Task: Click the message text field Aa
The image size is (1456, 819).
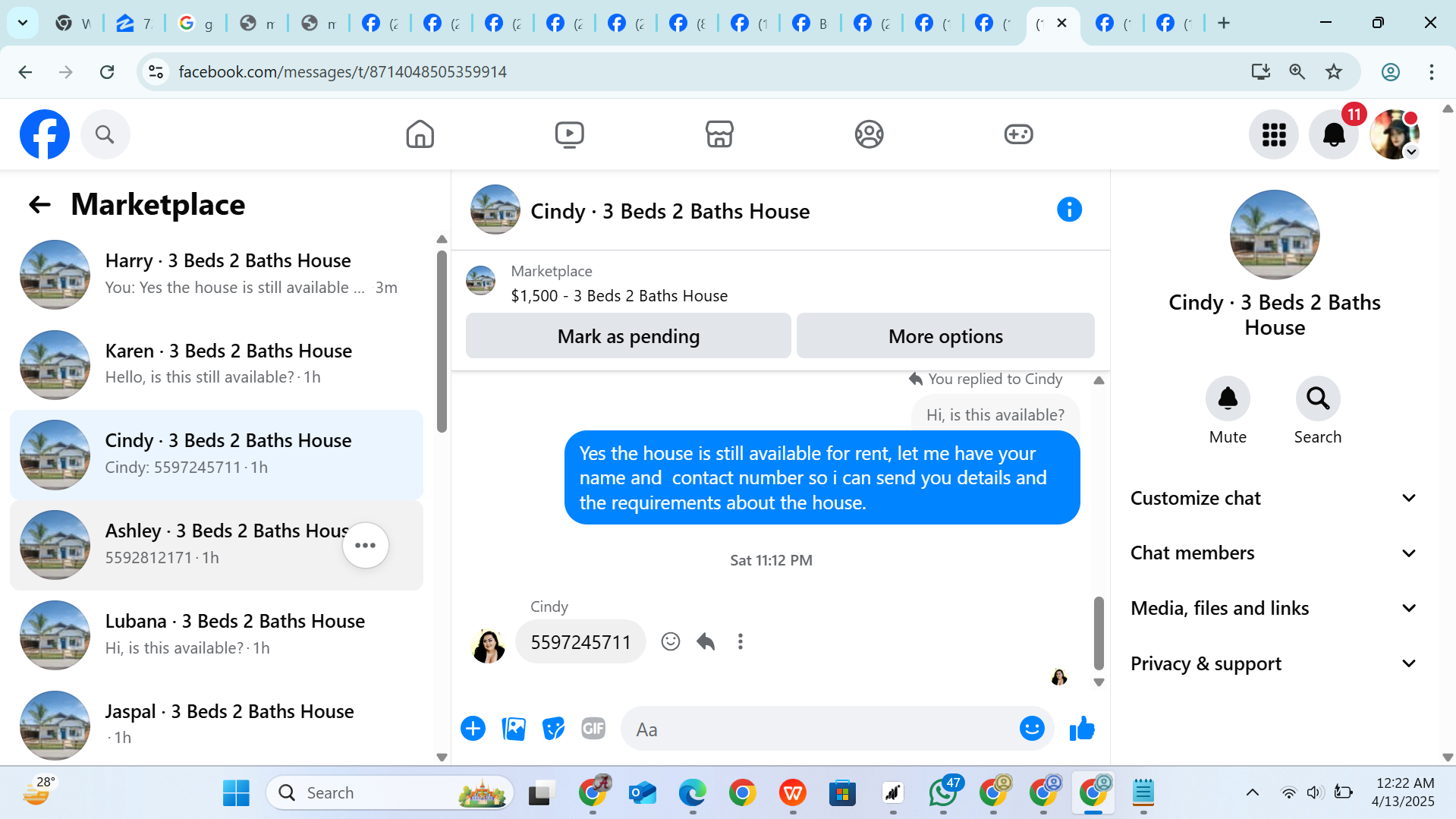Action: 816,729
